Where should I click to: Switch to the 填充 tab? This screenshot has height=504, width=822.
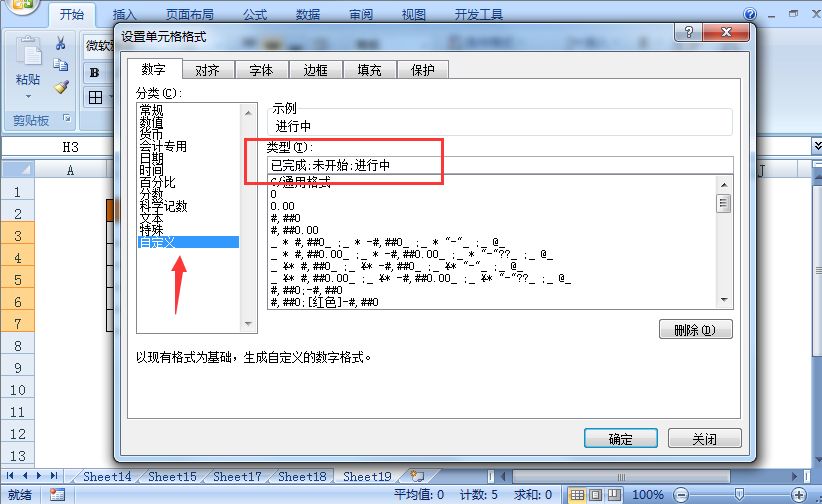[370, 70]
